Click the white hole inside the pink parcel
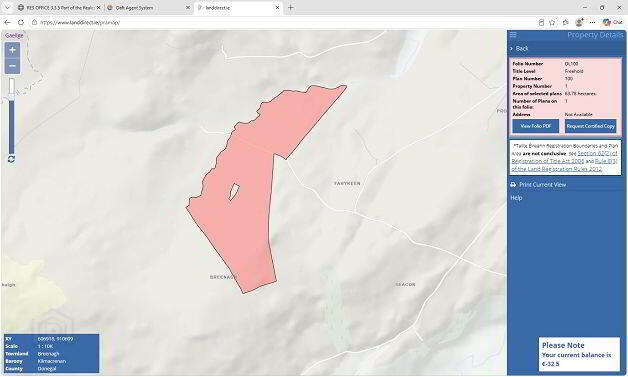The width and height of the screenshot is (628, 377). 234,192
